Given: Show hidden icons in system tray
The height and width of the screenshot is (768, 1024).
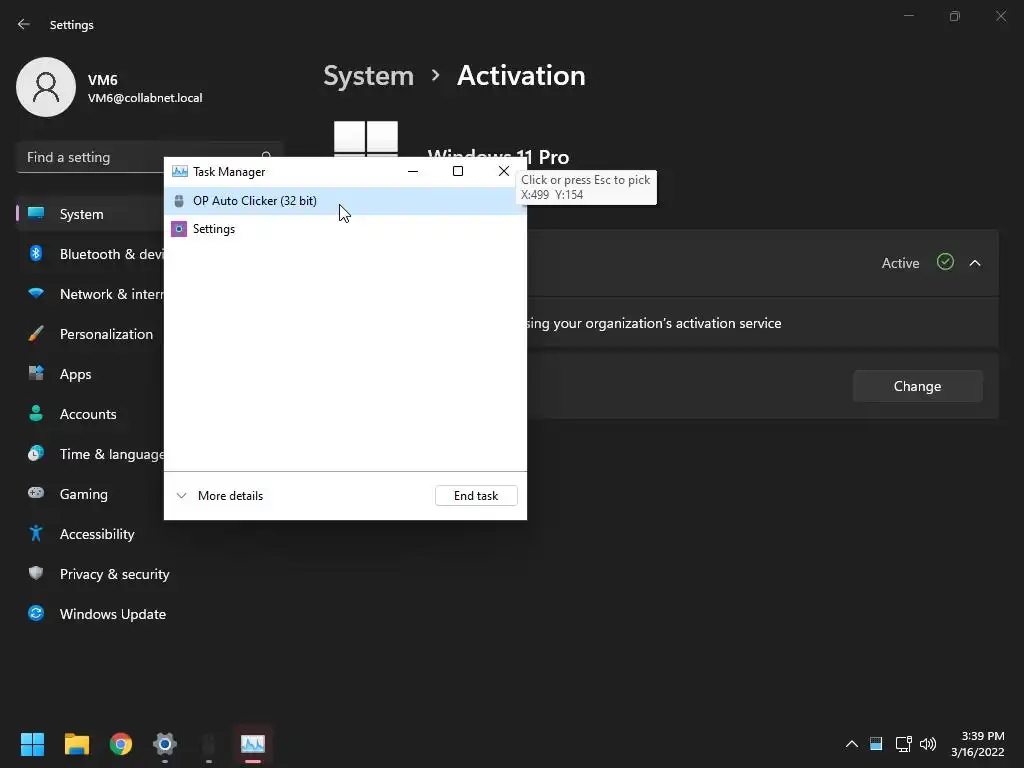Looking at the screenshot, I should pos(852,744).
